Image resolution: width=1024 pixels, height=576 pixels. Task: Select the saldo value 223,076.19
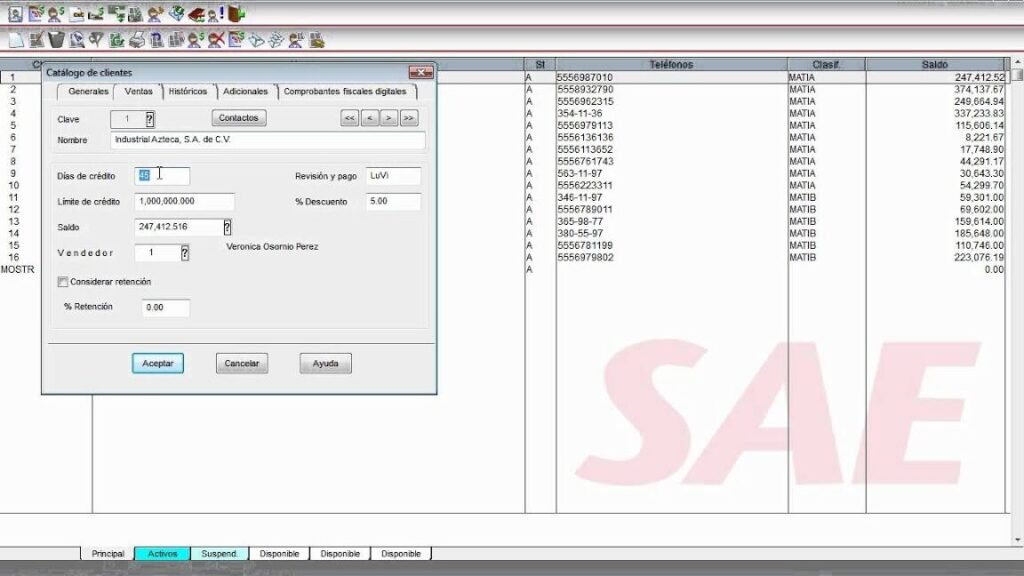point(978,258)
